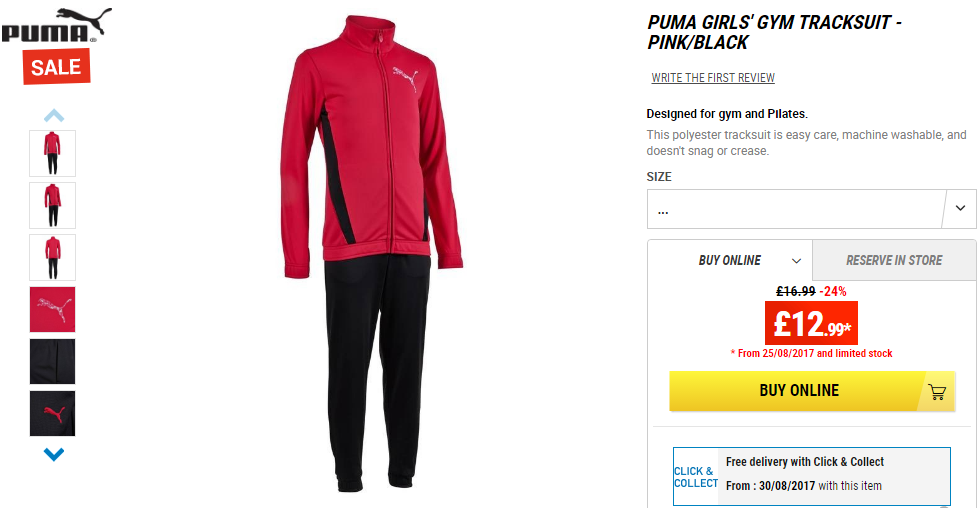The height and width of the screenshot is (508, 978).
Task: Click the main tracksuit product image
Action: (372, 253)
